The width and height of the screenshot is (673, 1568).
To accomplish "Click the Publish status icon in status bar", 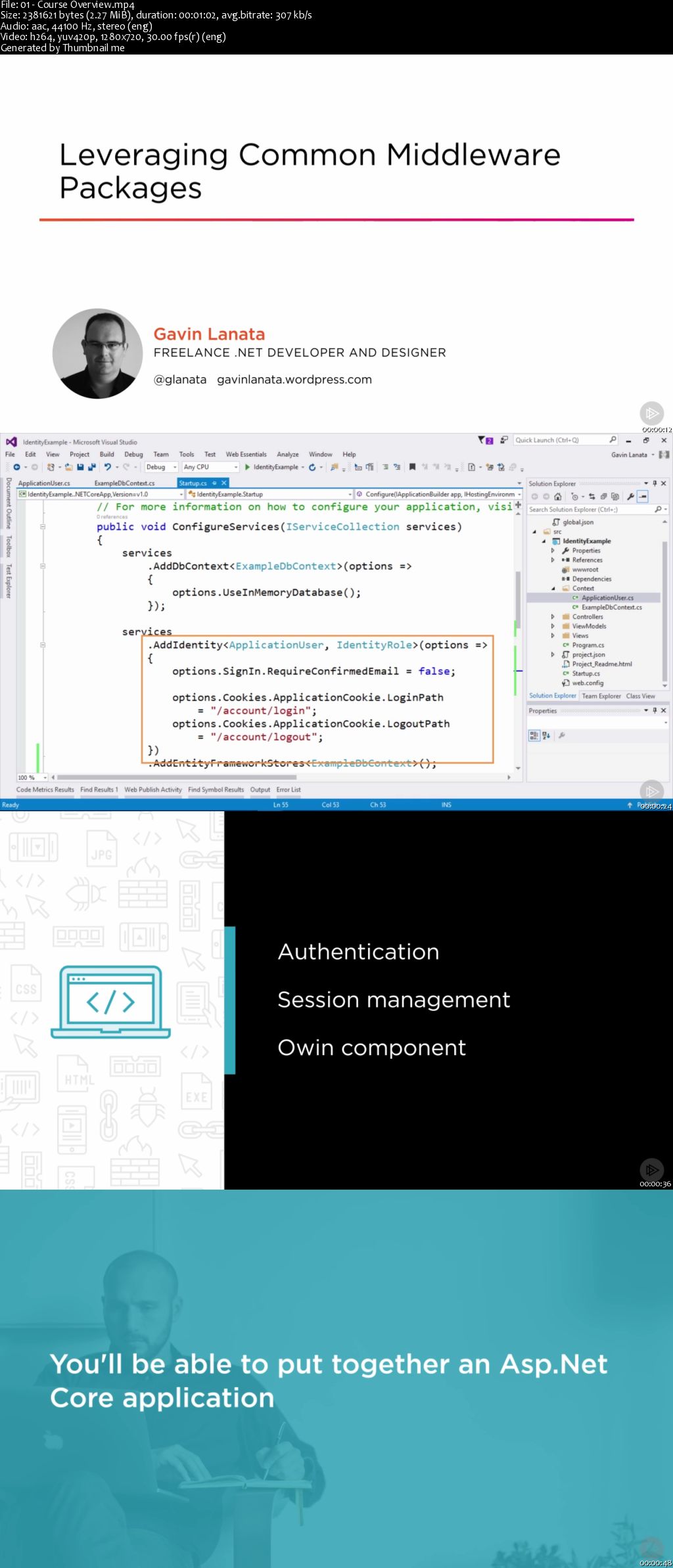I will (x=630, y=805).
